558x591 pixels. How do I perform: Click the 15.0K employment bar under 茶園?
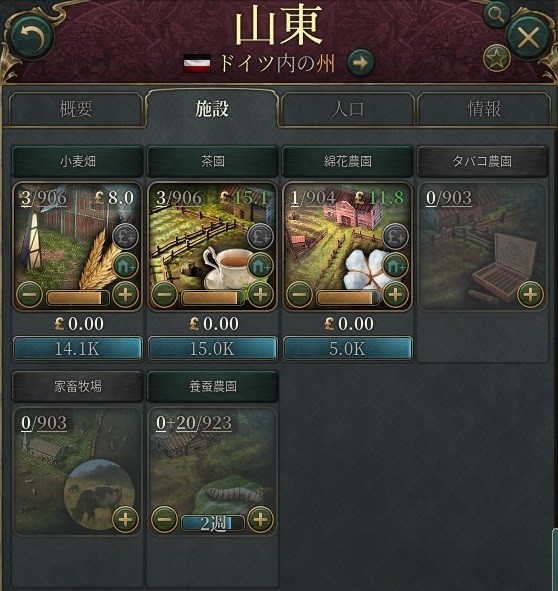click(213, 349)
